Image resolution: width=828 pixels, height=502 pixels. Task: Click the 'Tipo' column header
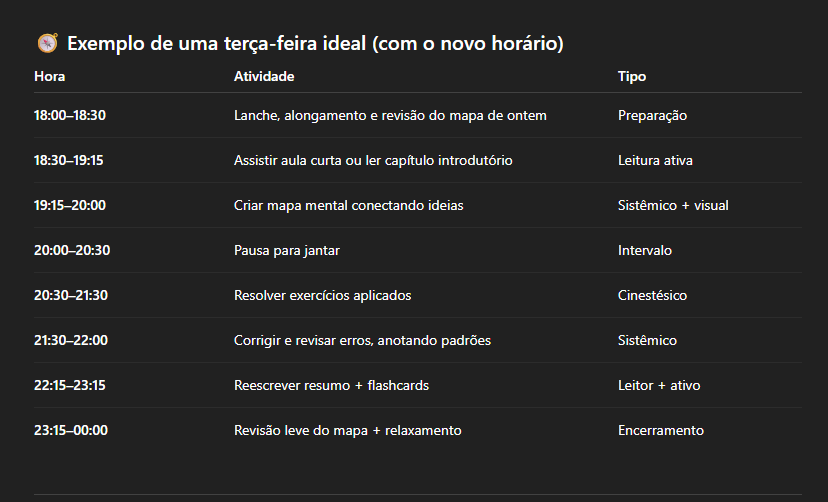click(x=632, y=77)
